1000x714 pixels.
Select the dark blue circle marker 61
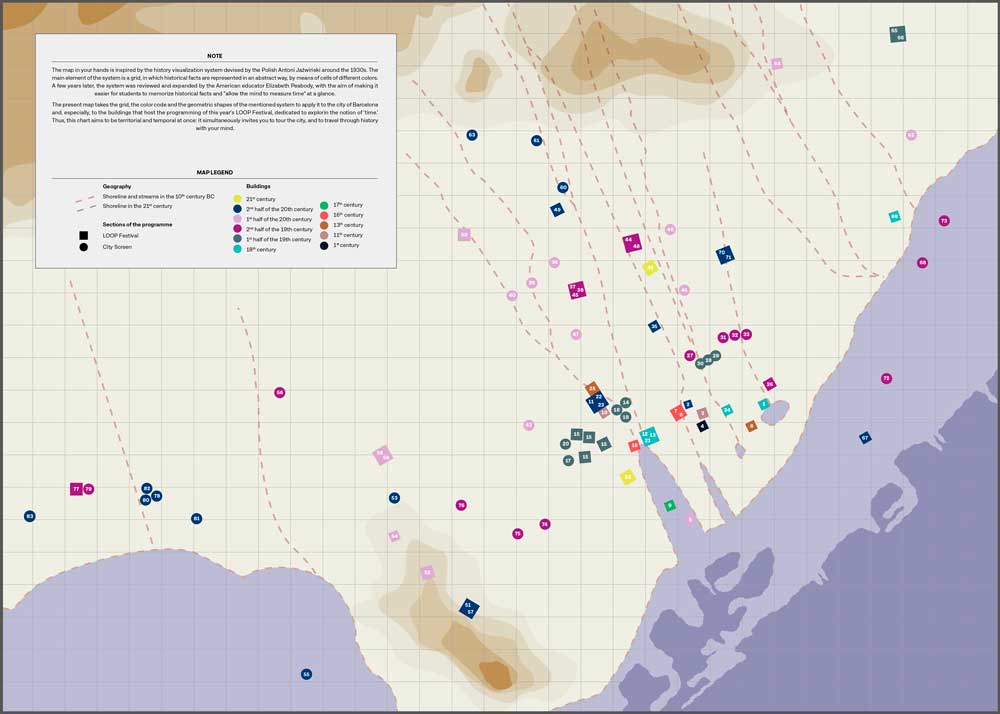click(x=536, y=141)
